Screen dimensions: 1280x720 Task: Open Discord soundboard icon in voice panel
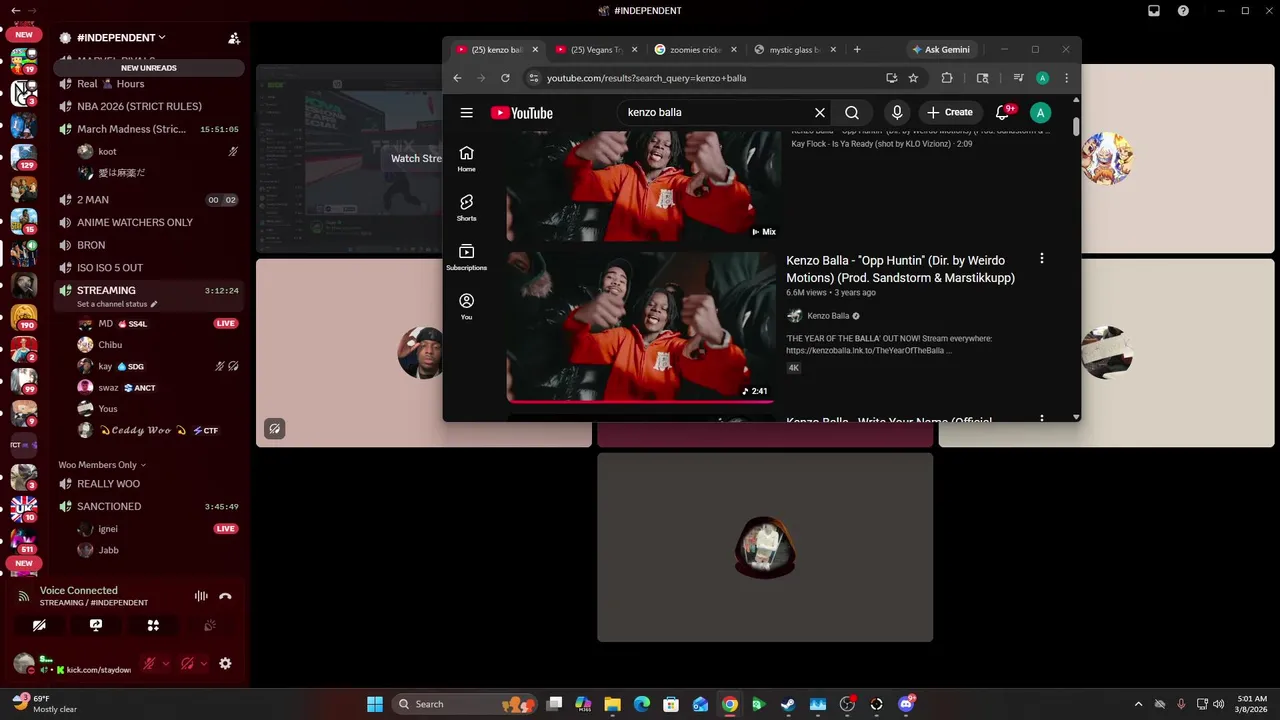[x=210, y=625]
